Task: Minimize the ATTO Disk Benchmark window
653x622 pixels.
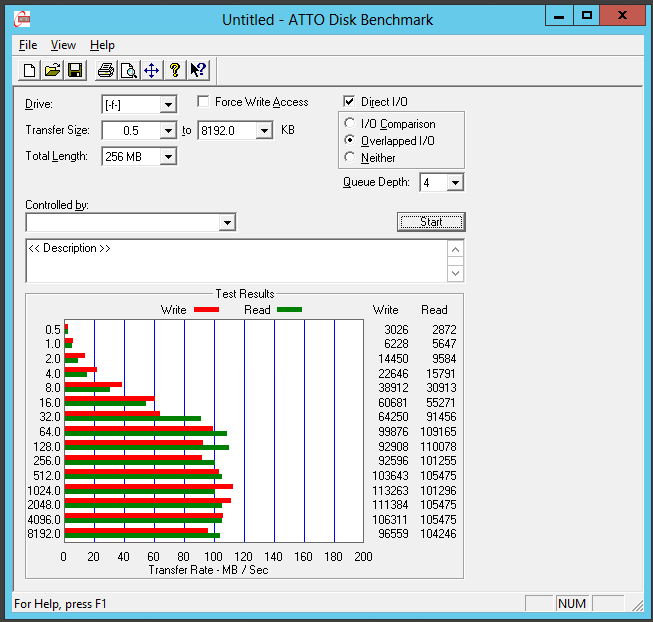Action: click(559, 16)
